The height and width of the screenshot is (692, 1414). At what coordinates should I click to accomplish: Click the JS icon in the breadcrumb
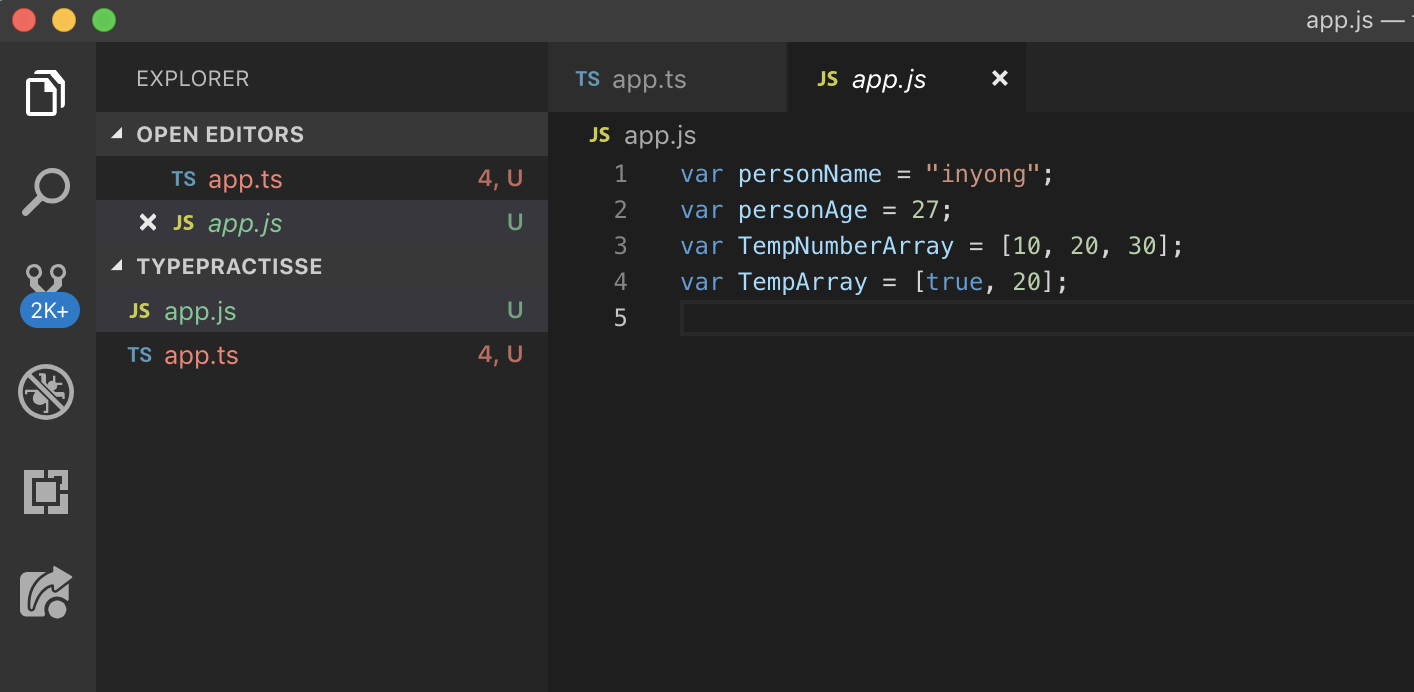600,135
